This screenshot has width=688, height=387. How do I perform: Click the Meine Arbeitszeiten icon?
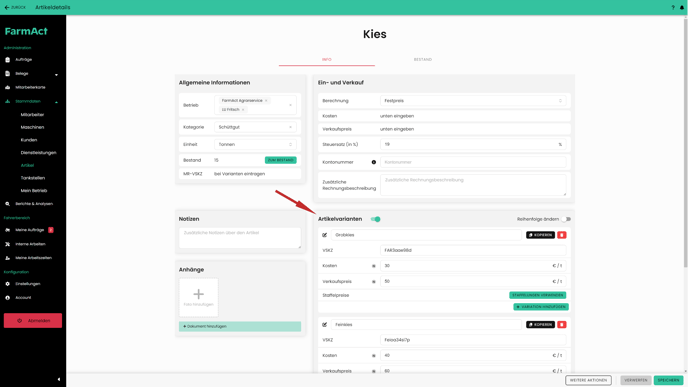point(7,258)
